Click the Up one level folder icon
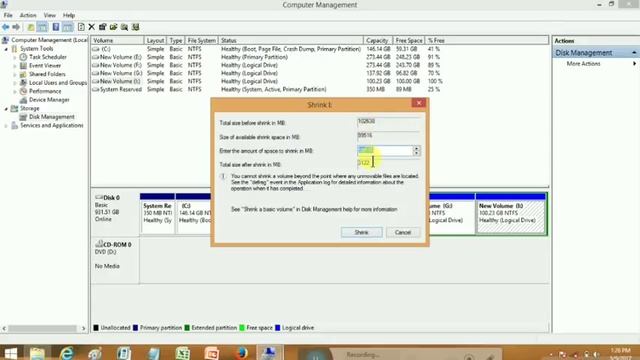 (31, 27)
